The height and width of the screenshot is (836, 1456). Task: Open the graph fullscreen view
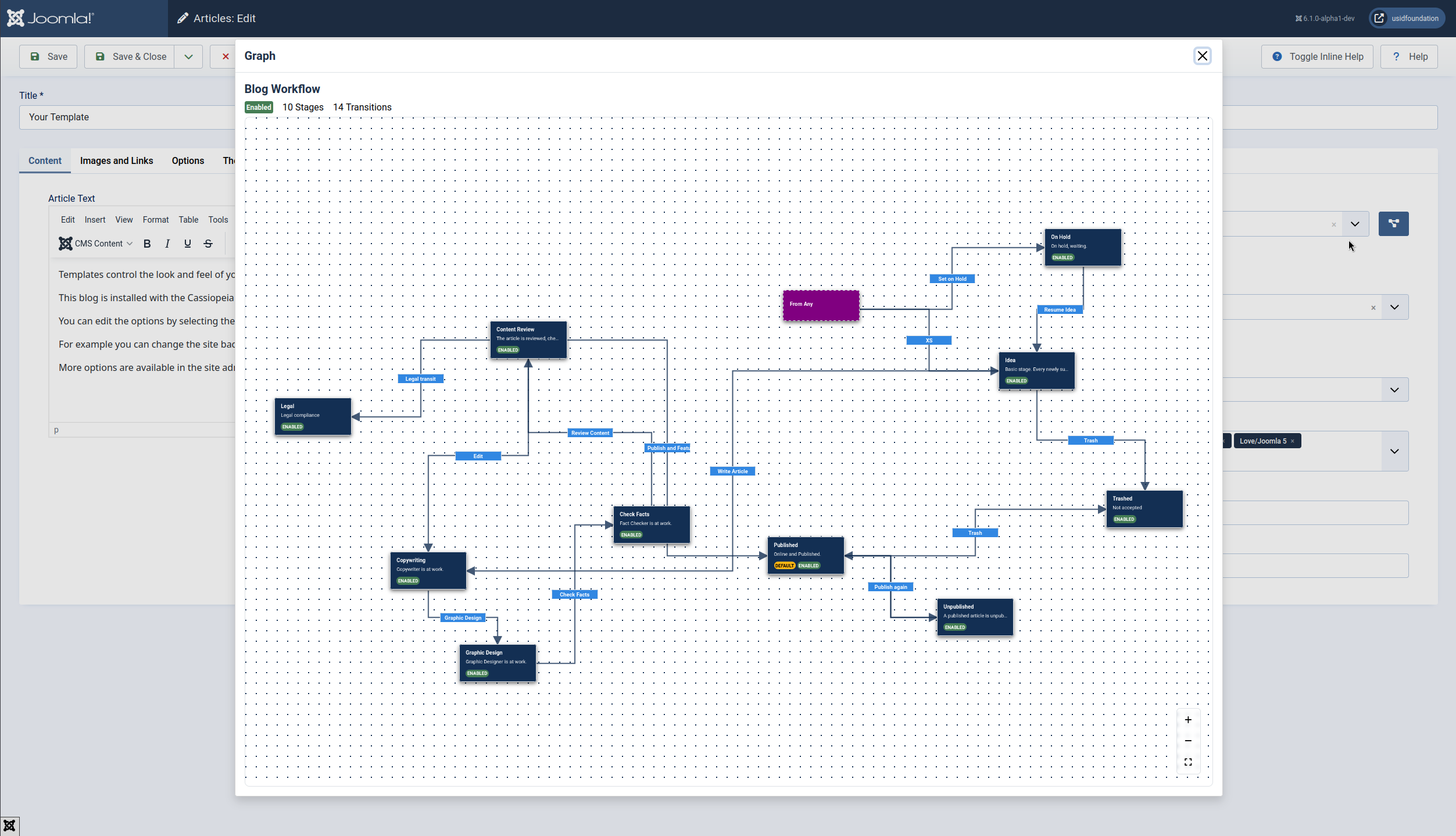(x=1188, y=762)
